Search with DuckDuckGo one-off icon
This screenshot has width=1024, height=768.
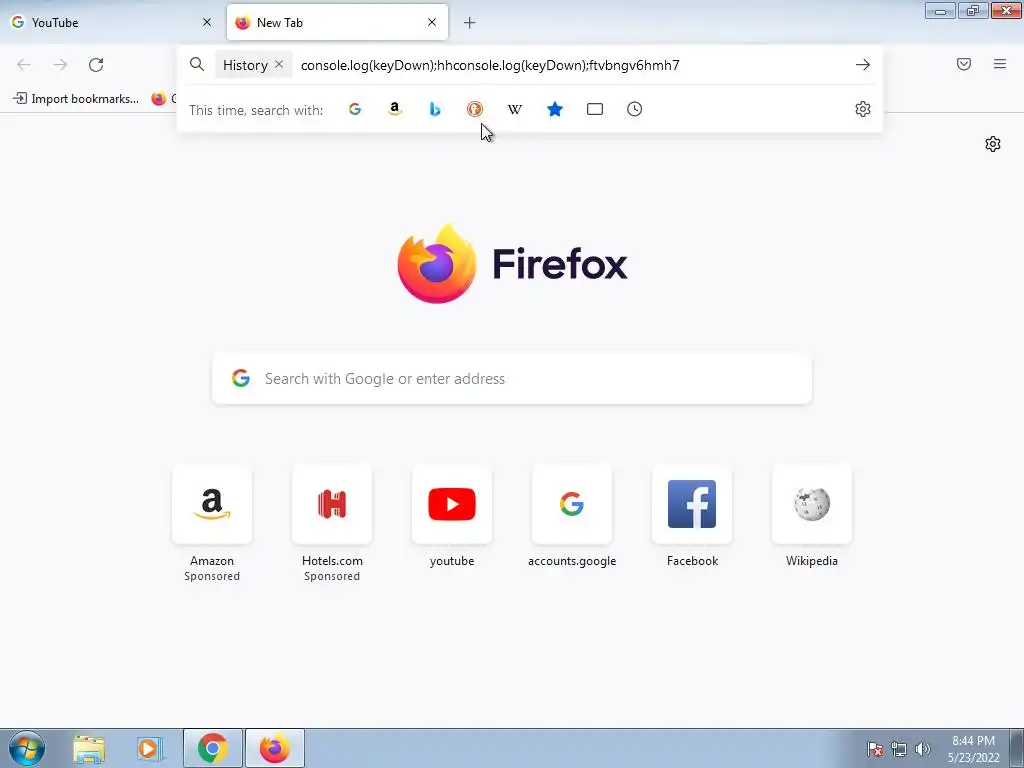[475, 109]
